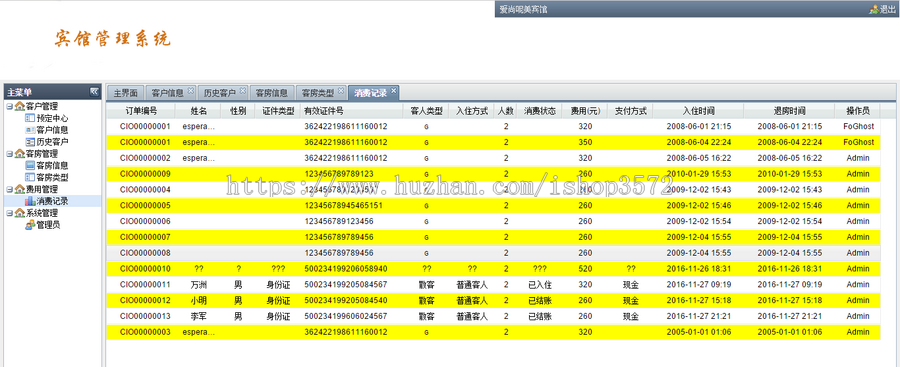Image resolution: width=900 pixels, height=367 pixels.
Task: Select order CIO00000013 cell
Action: click(x=145, y=316)
